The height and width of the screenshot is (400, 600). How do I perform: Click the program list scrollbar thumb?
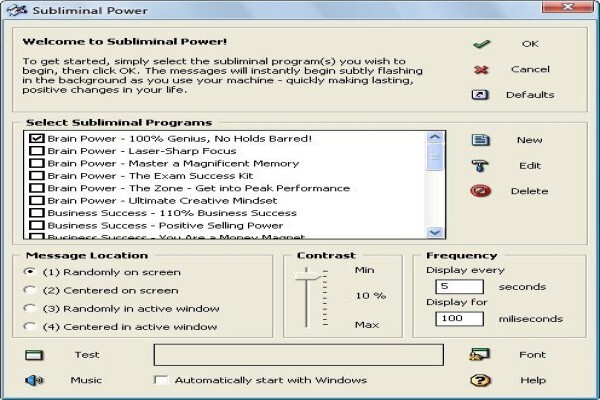[x=435, y=157]
